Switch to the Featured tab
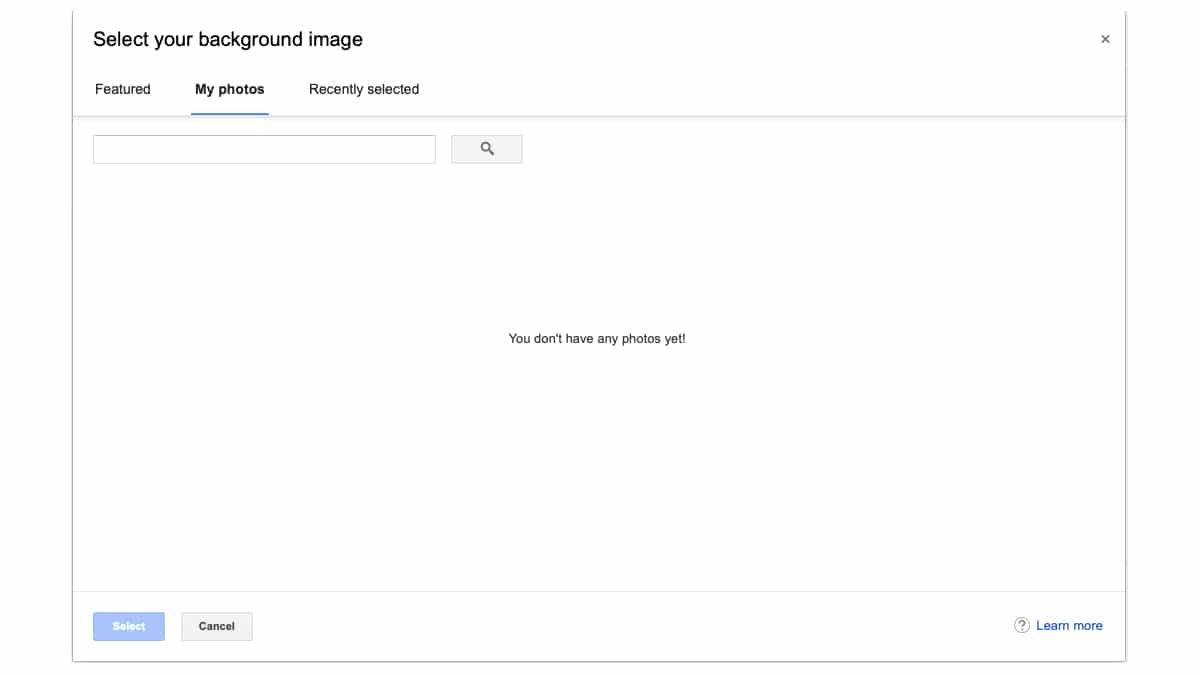This screenshot has height=675, width=1200. [x=122, y=89]
